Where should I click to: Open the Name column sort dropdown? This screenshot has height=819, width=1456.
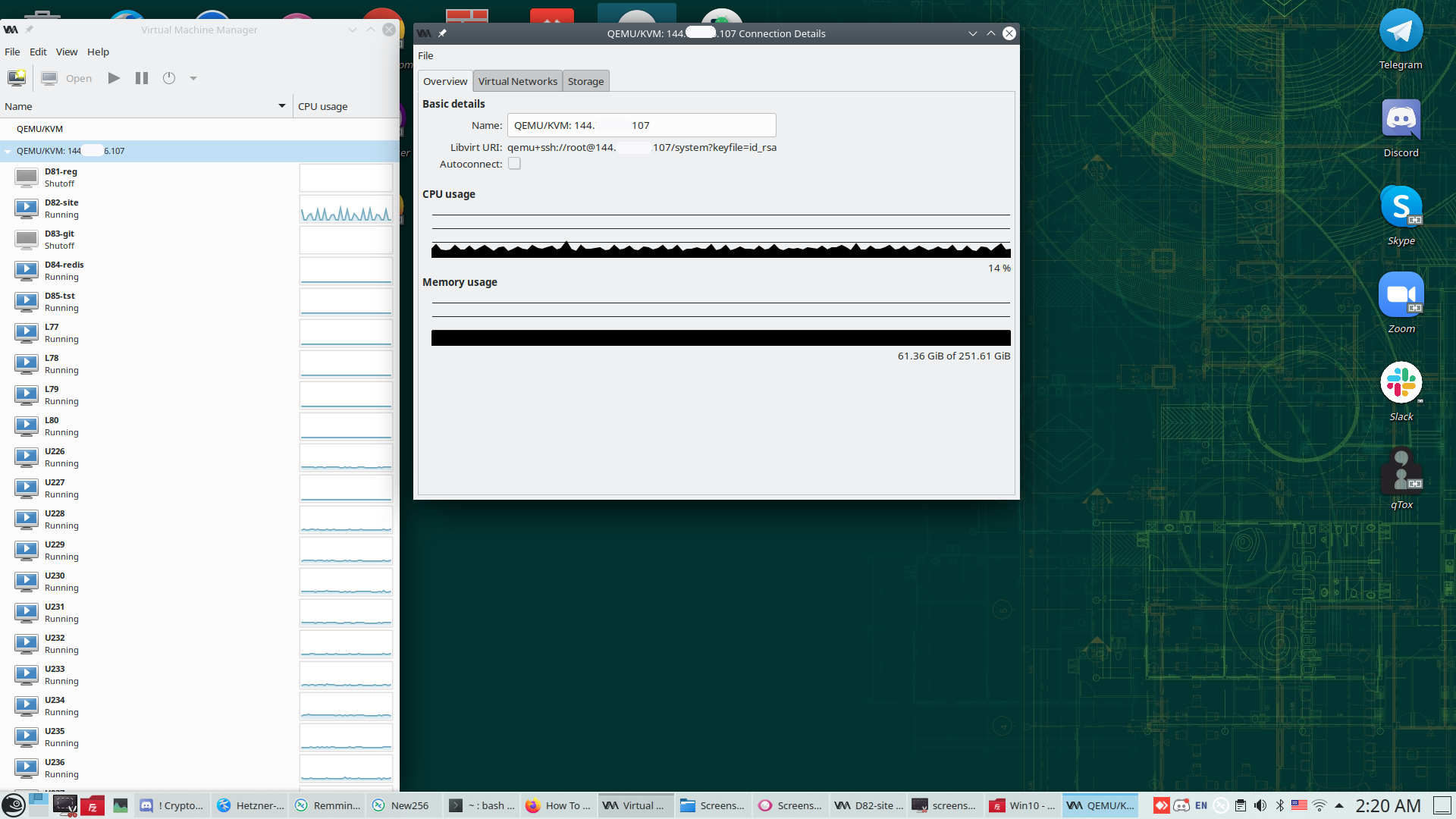click(x=282, y=106)
